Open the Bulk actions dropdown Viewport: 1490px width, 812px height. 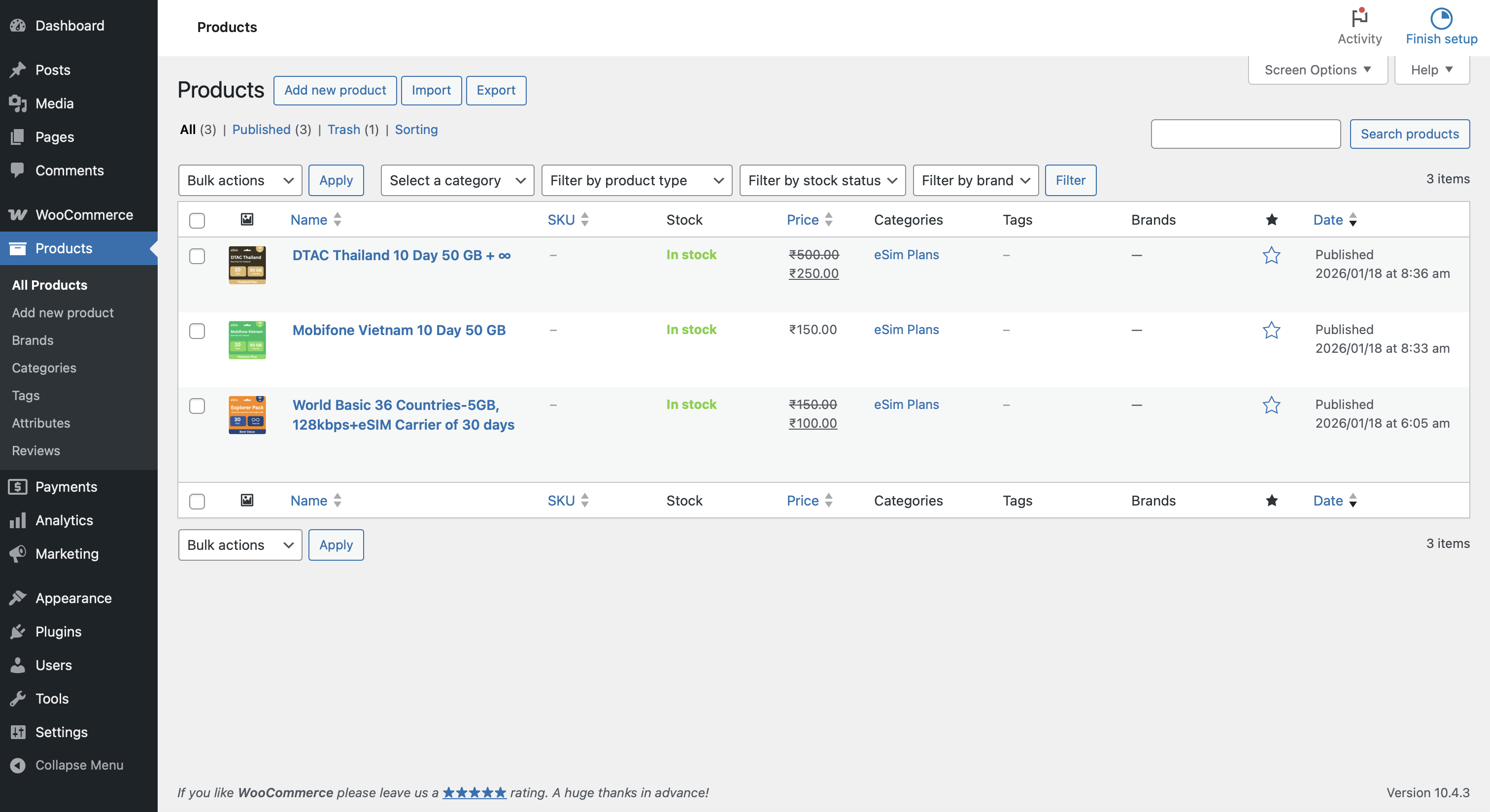click(x=239, y=180)
